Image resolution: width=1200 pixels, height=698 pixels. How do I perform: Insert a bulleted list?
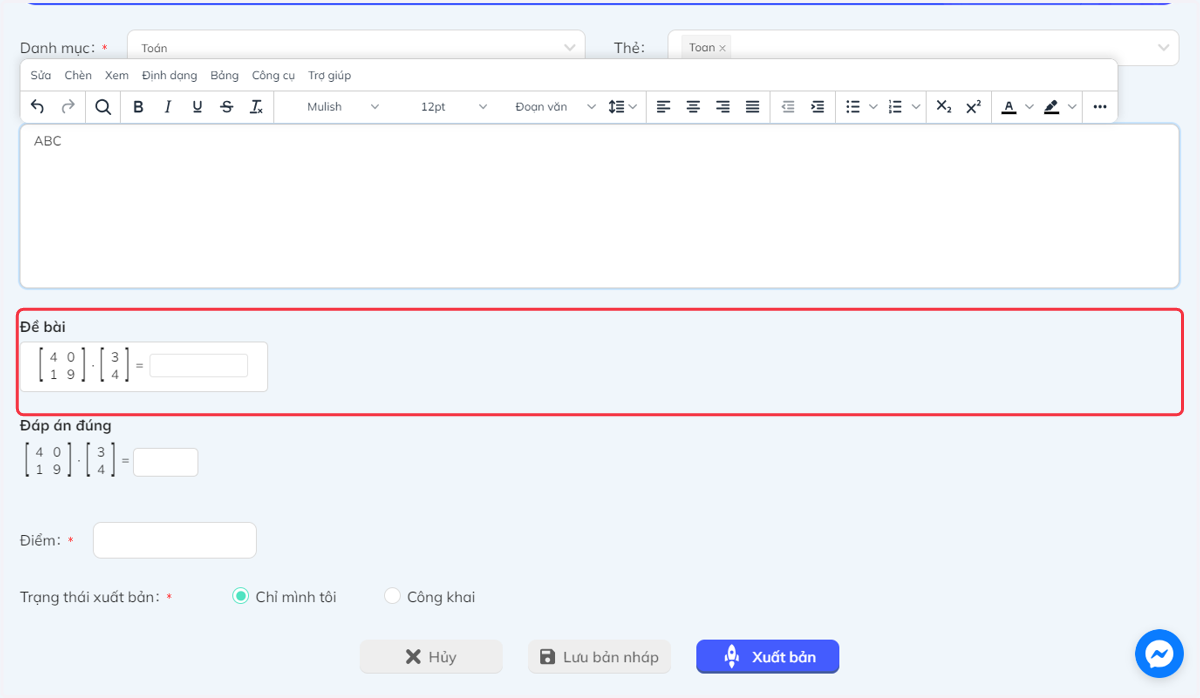[853, 107]
